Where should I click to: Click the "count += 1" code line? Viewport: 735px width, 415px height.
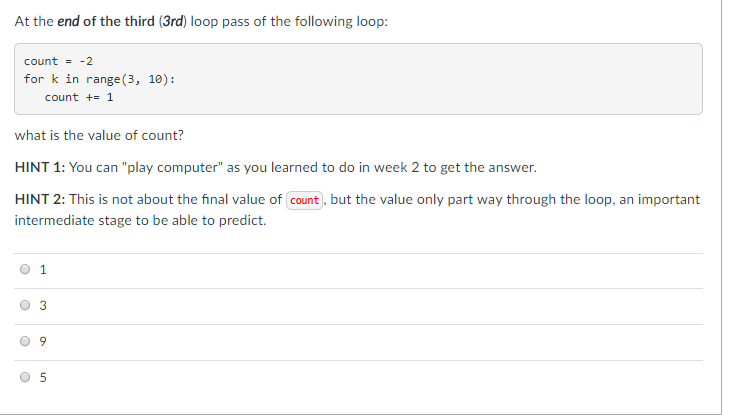click(x=79, y=98)
